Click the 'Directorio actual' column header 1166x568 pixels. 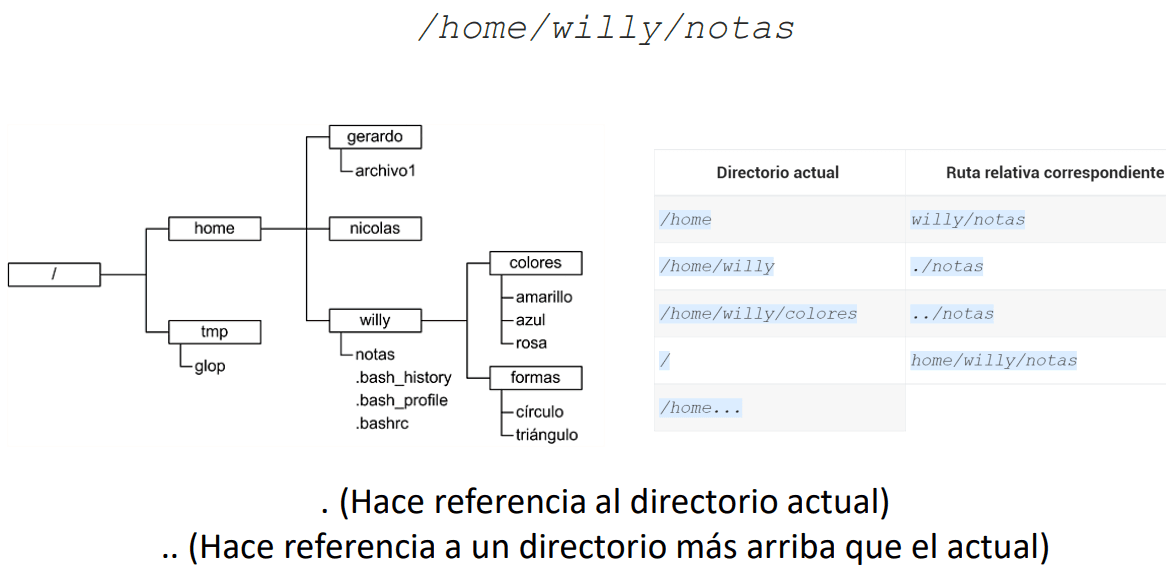tap(778, 172)
